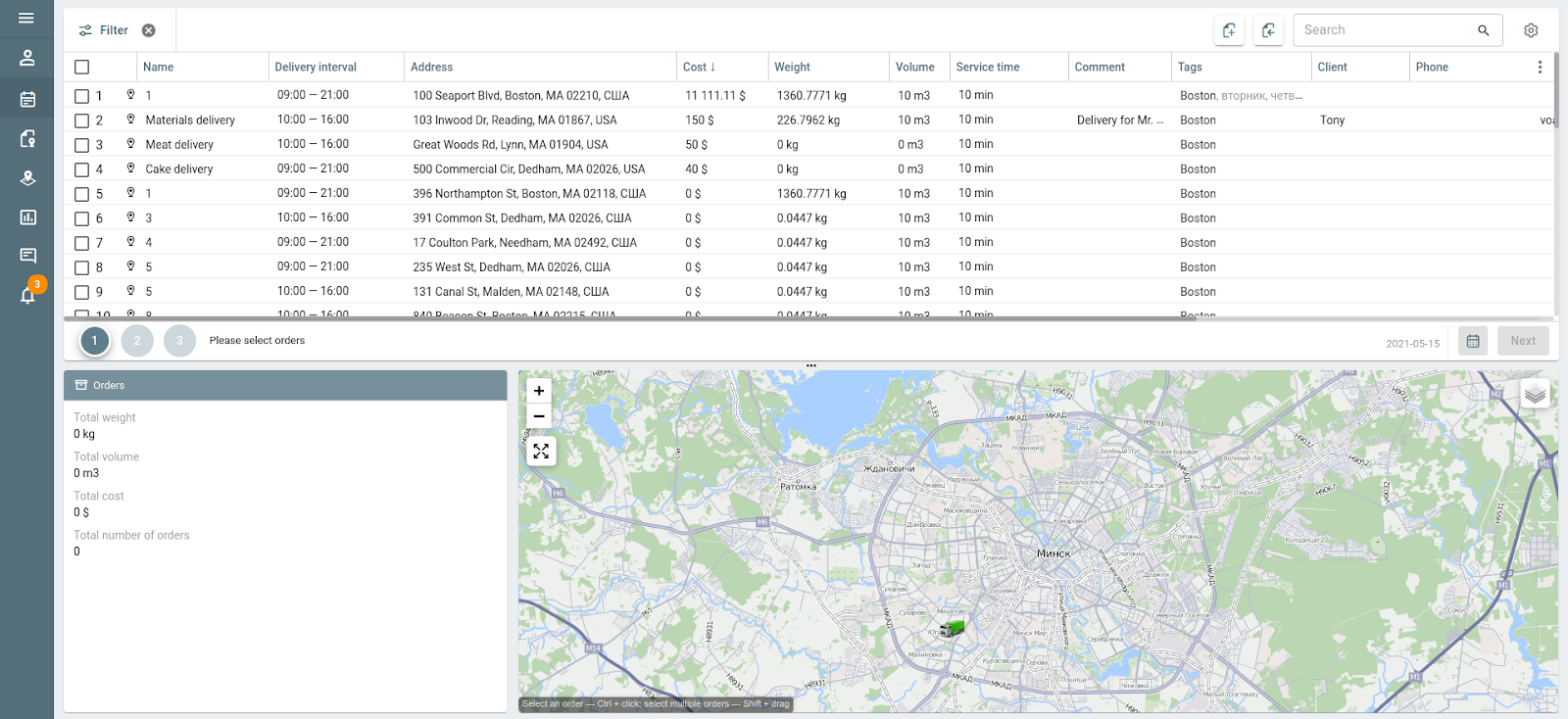The height and width of the screenshot is (719, 1568).
Task: Open the Filter panel
Action: tap(104, 30)
